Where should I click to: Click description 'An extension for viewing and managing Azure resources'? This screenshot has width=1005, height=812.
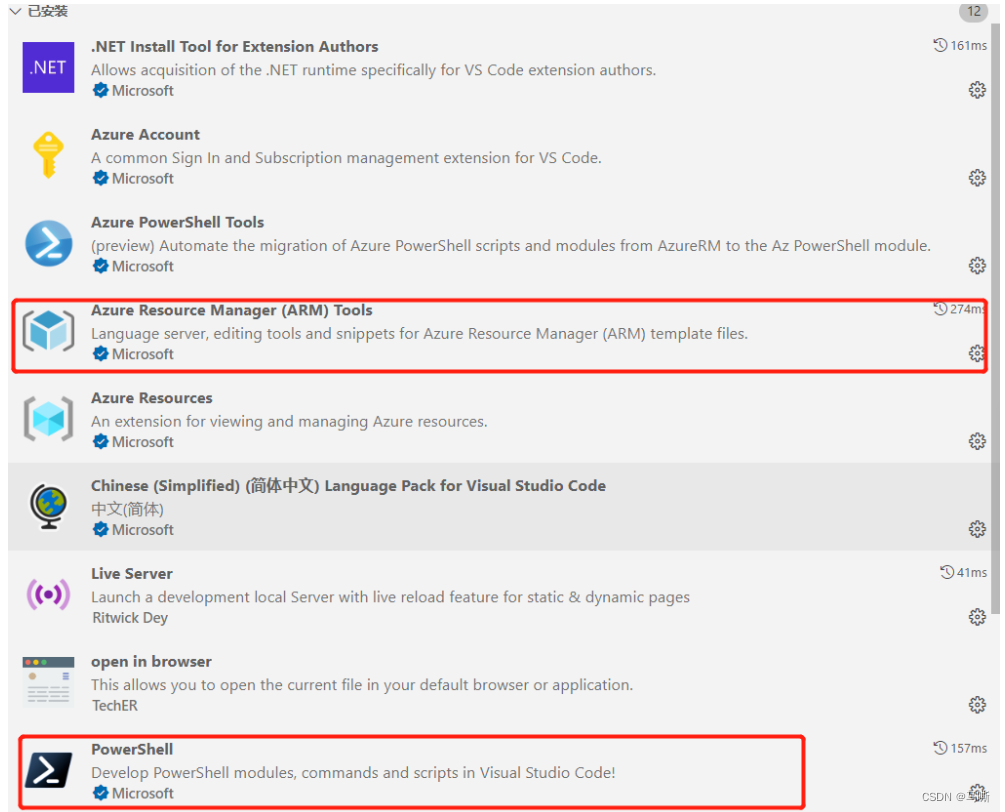tap(289, 422)
